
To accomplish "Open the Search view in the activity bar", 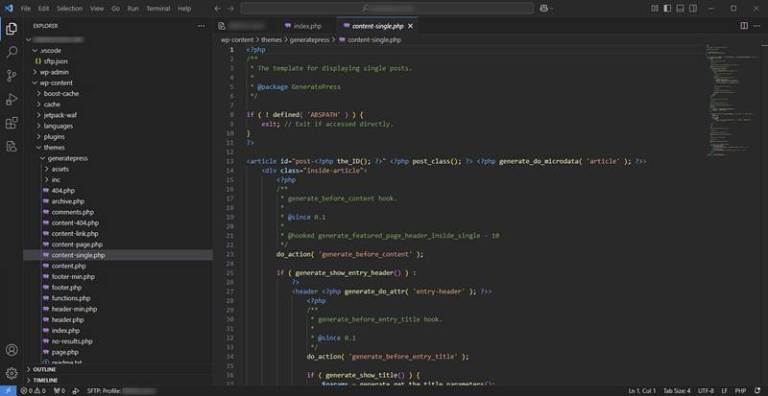I will tap(11, 52).
